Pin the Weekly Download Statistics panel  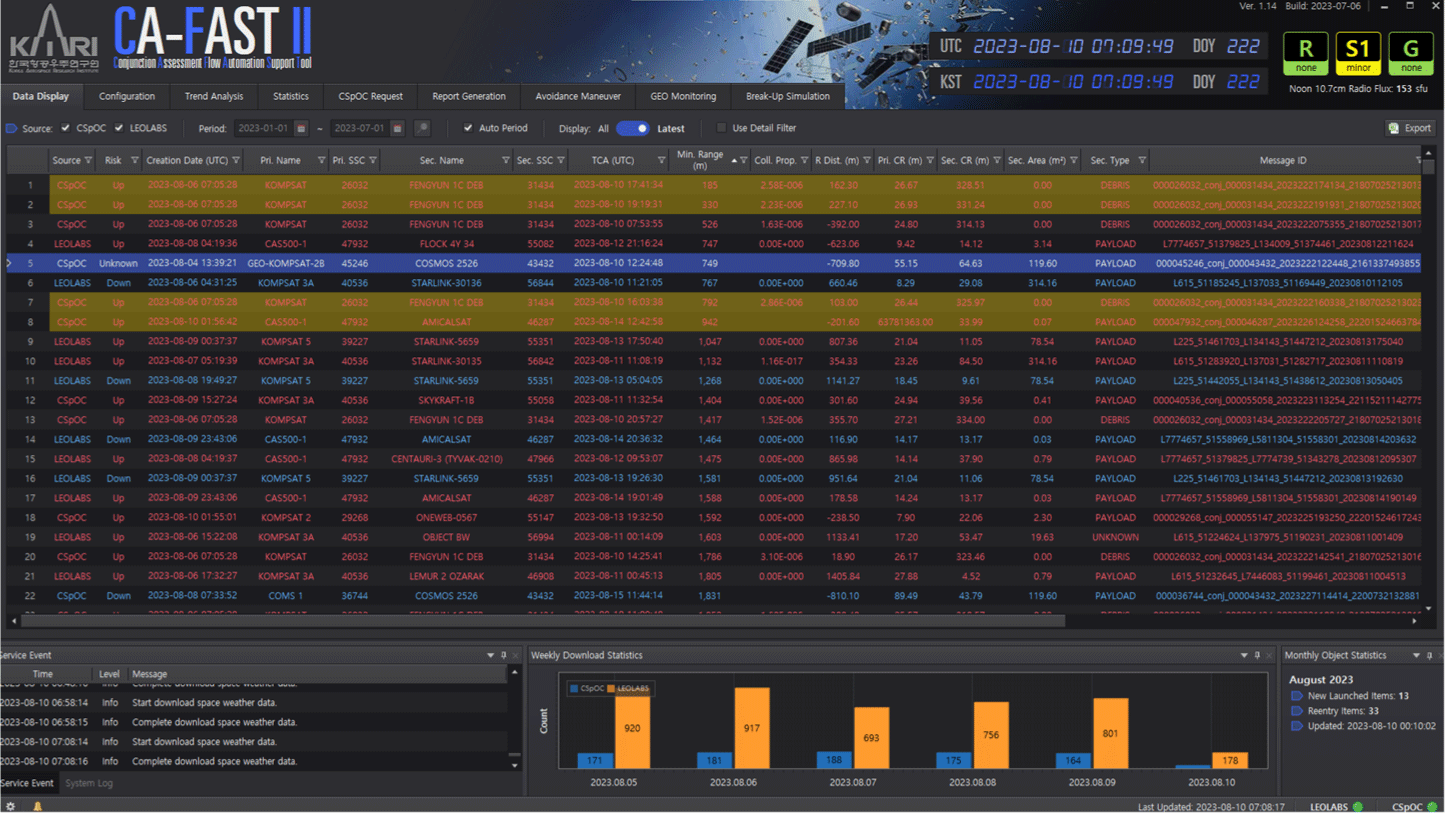(x=1257, y=655)
